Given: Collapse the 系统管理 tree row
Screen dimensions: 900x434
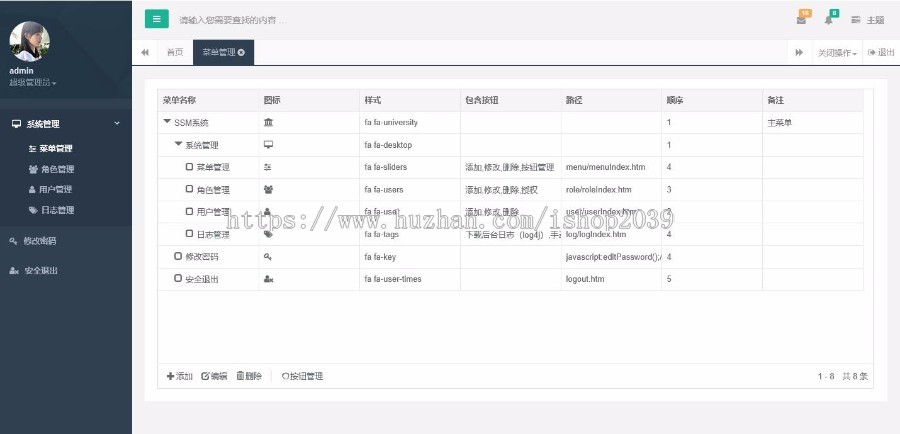Looking at the screenshot, I should 179,144.
